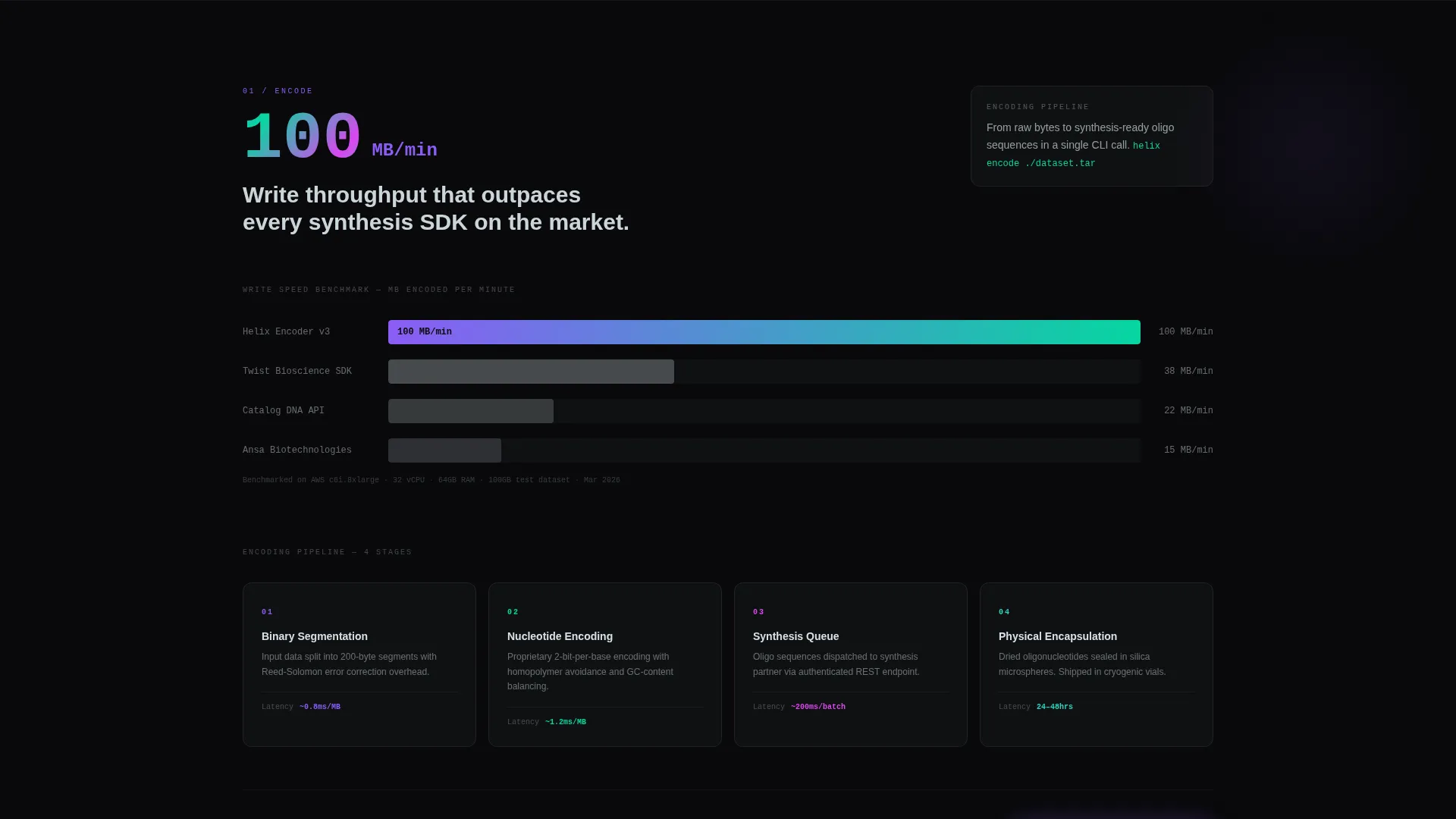1456x819 pixels.
Task: Click the 'Synthesis Queue' card title
Action: [x=795, y=636]
